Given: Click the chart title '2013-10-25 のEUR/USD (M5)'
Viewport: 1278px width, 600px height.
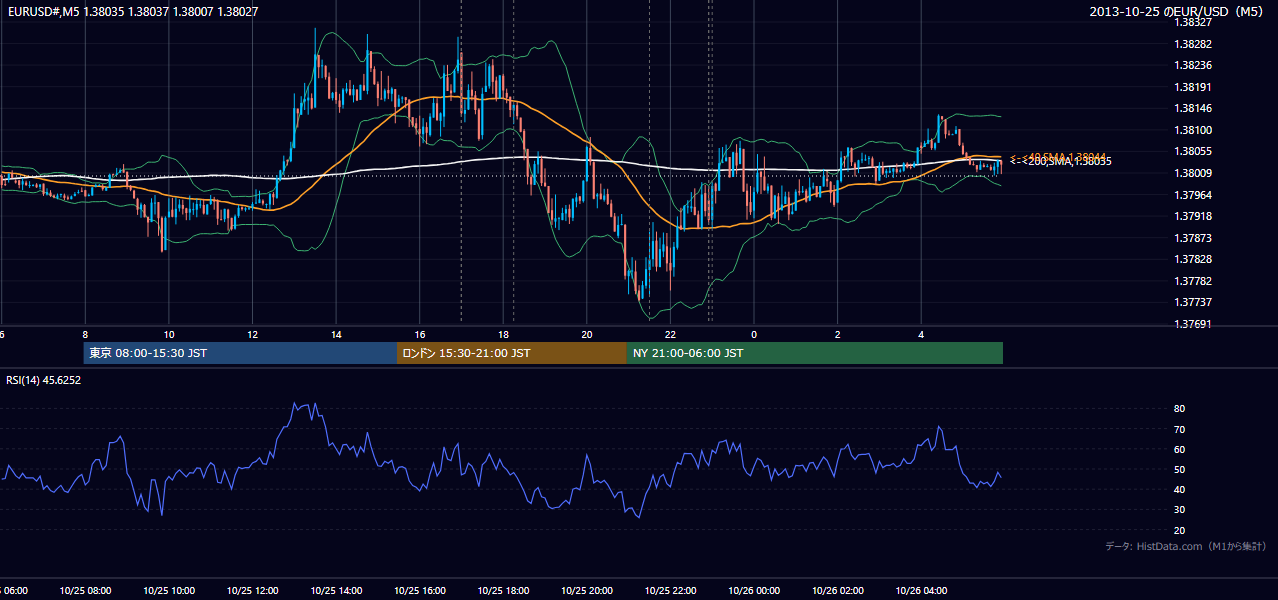Looking at the screenshot, I should (1177, 11).
